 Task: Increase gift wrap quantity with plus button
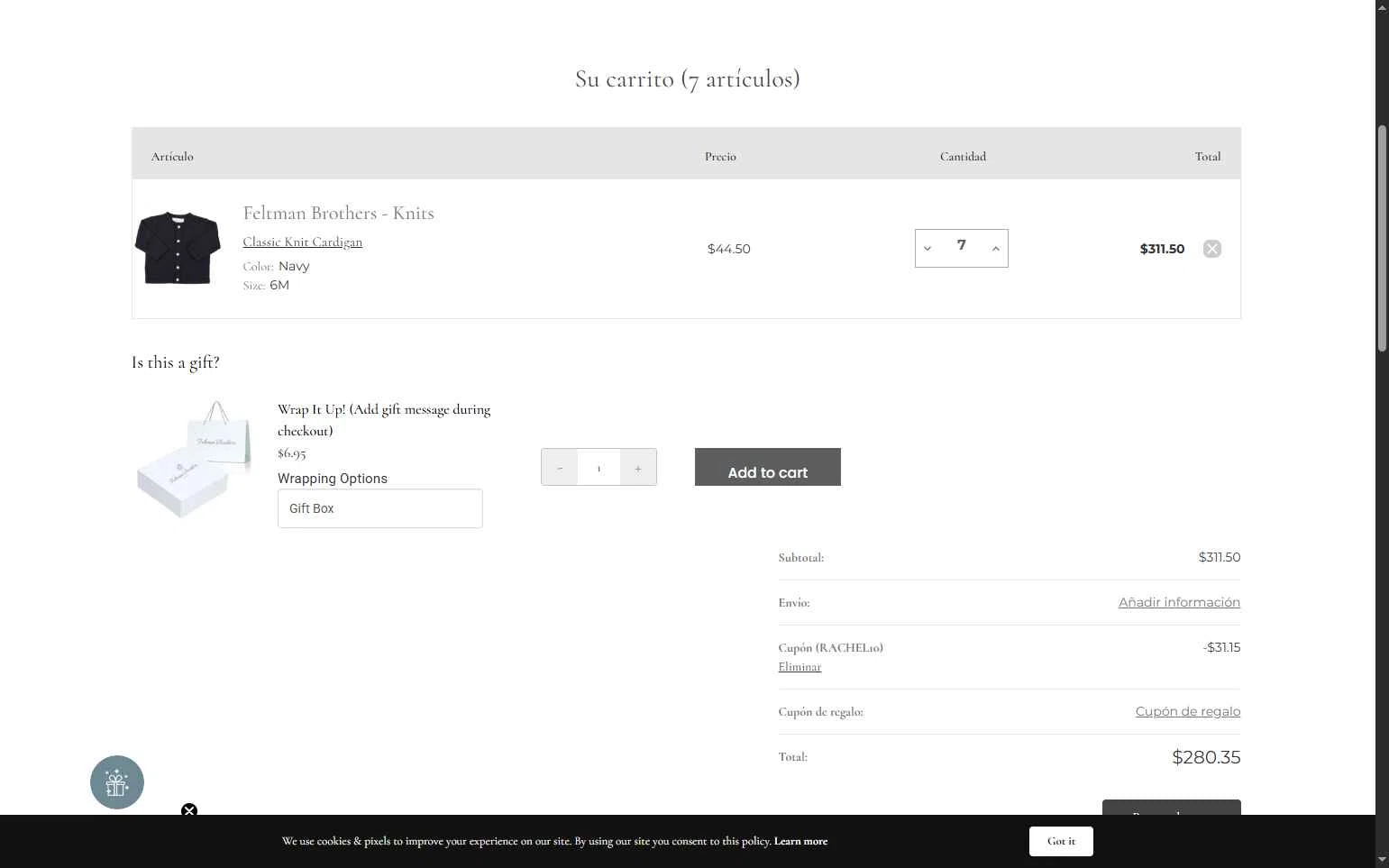638,468
